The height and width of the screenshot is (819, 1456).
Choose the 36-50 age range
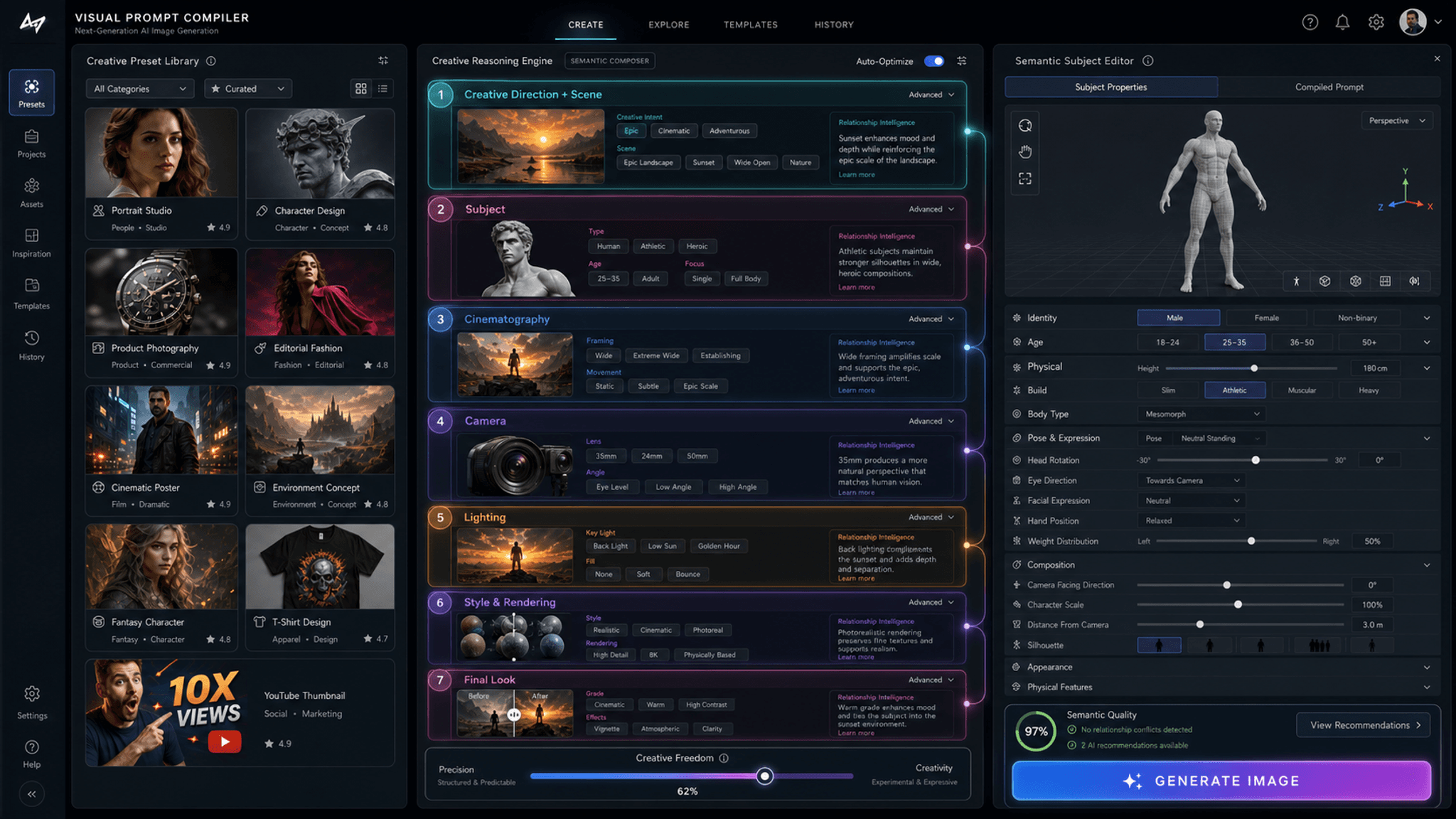(x=1302, y=342)
